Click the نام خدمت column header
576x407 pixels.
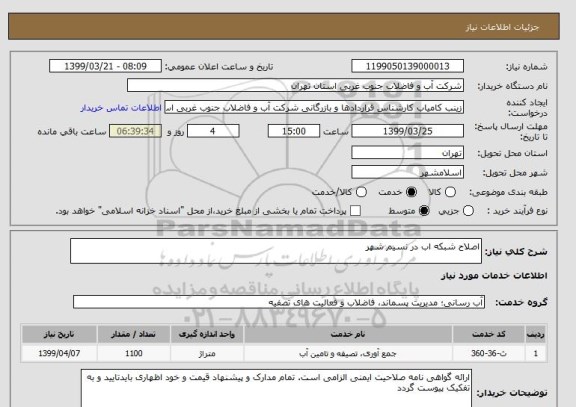[x=348, y=334]
